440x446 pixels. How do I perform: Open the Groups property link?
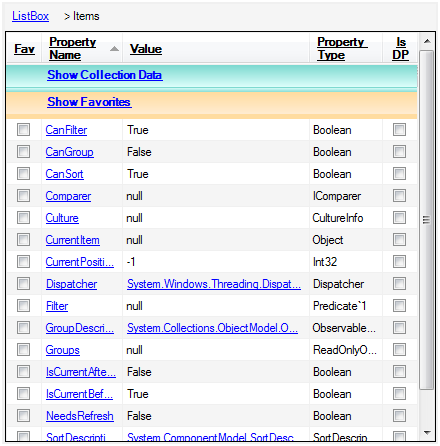pos(63,350)
